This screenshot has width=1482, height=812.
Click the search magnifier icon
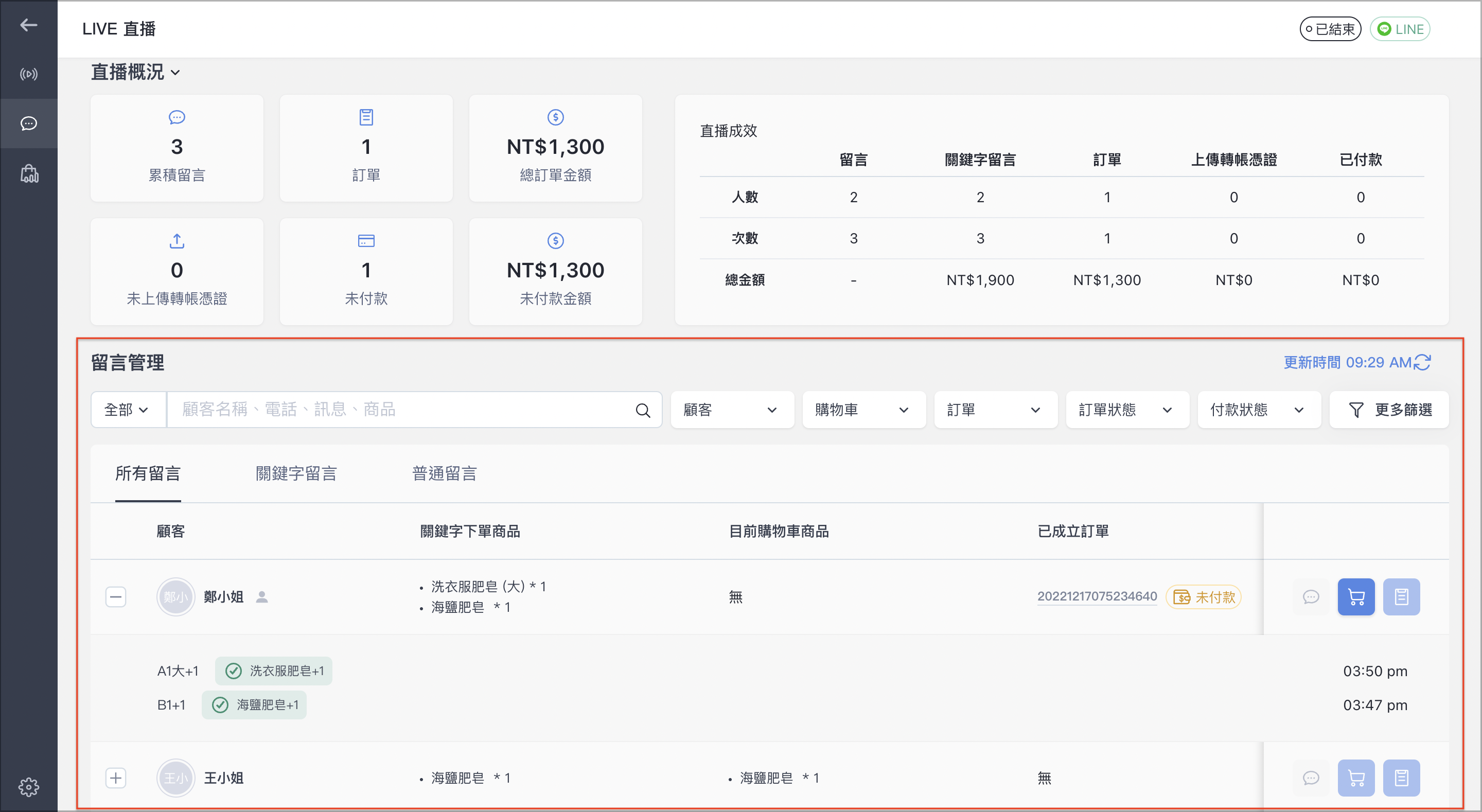(x=643, y=410)
